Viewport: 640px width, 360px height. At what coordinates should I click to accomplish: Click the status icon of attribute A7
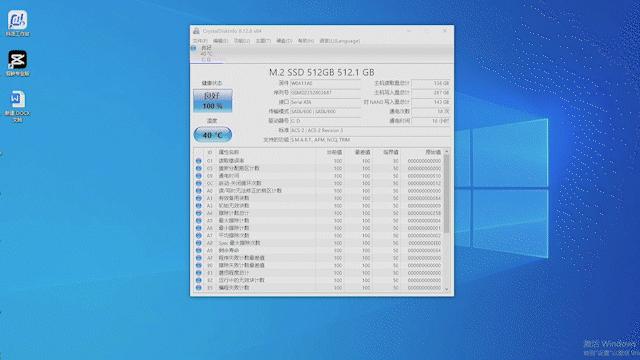[198, 236]
